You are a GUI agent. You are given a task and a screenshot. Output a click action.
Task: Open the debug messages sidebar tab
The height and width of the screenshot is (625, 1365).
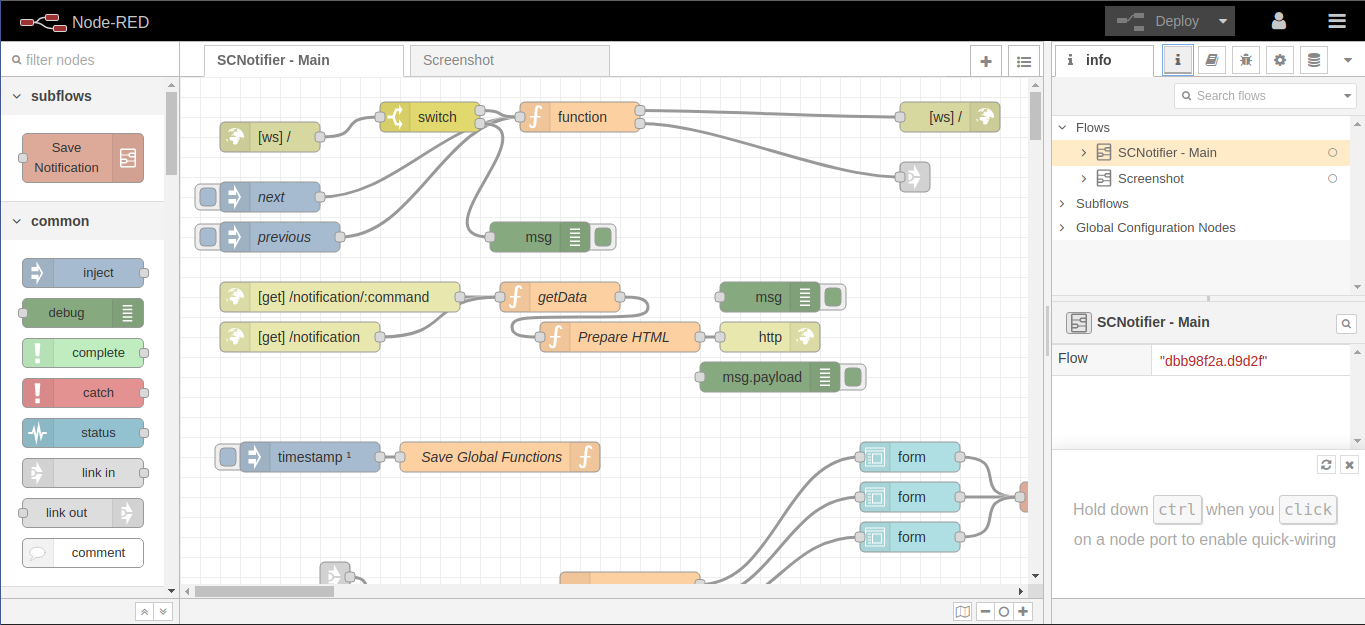(1245, 60)
